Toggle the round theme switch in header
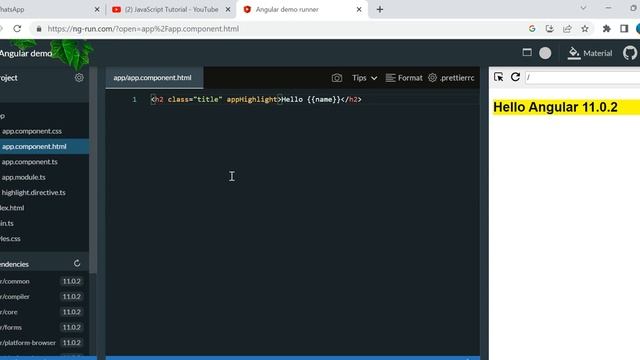The width and height of the screenshot is (640, 360). 545,53
